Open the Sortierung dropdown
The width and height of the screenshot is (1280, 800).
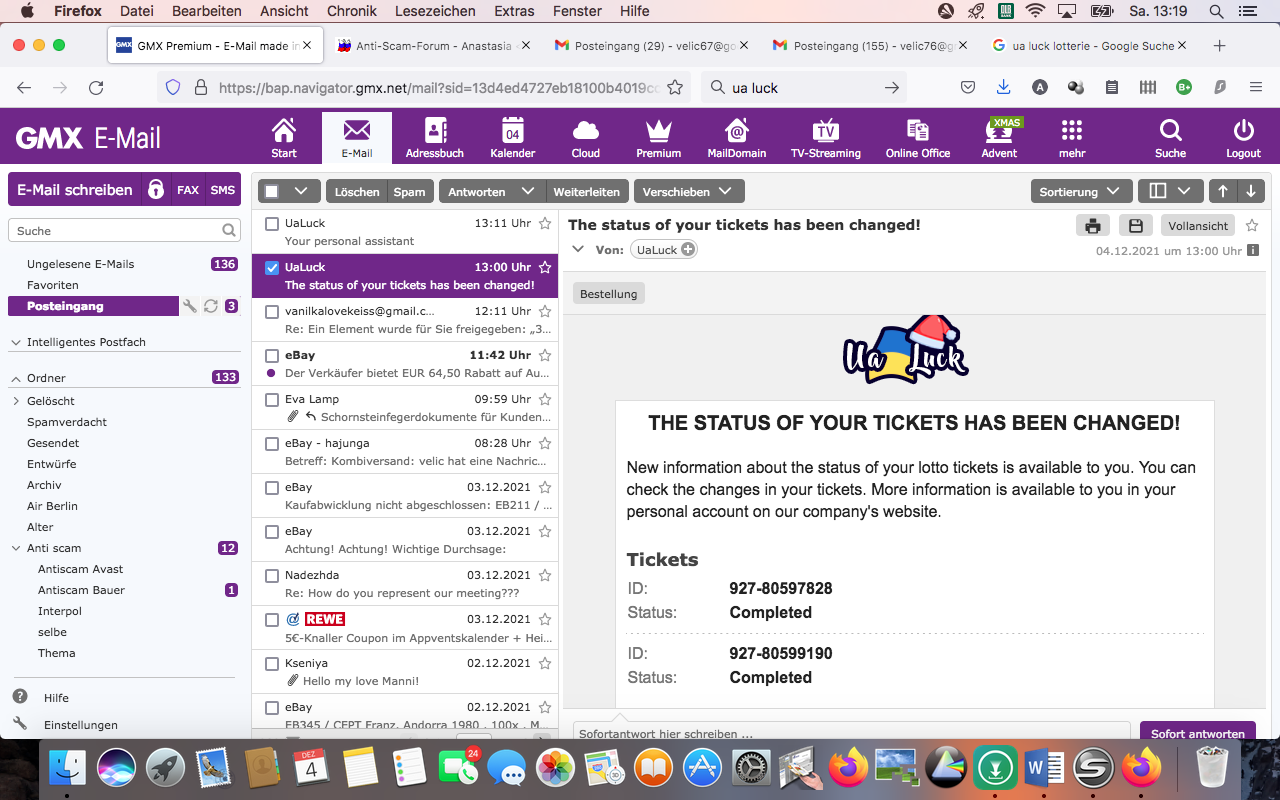[1081, 191]
